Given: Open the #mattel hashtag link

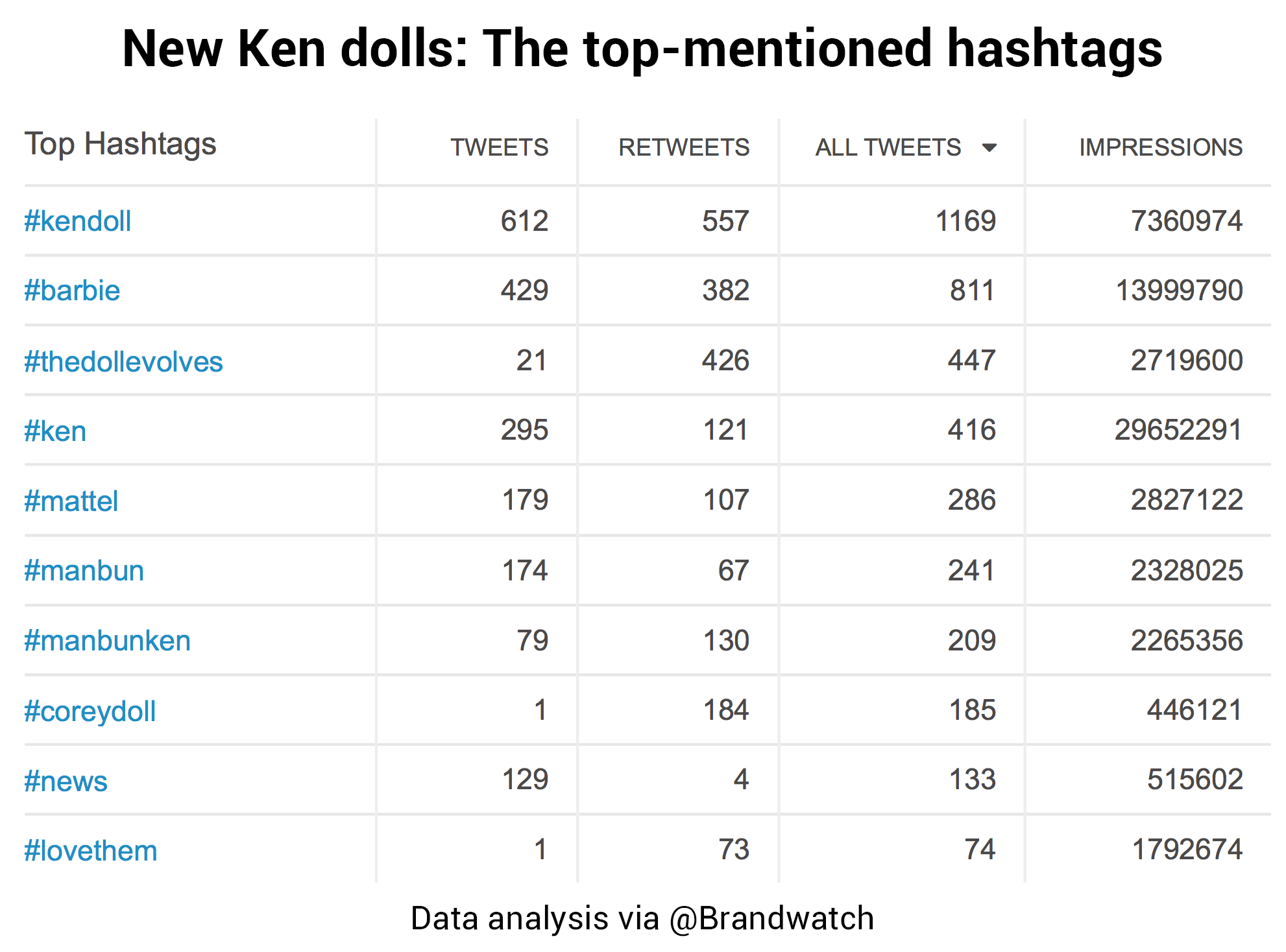Looking at the screenshot, I should click(71, 501).
